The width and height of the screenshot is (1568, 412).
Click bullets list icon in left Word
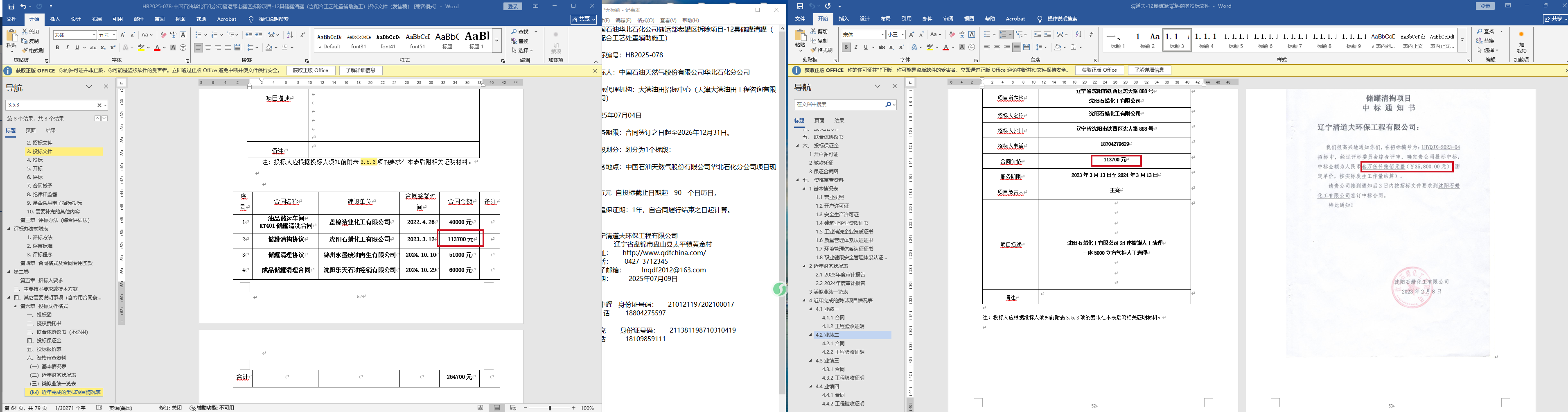click(199, 35)
